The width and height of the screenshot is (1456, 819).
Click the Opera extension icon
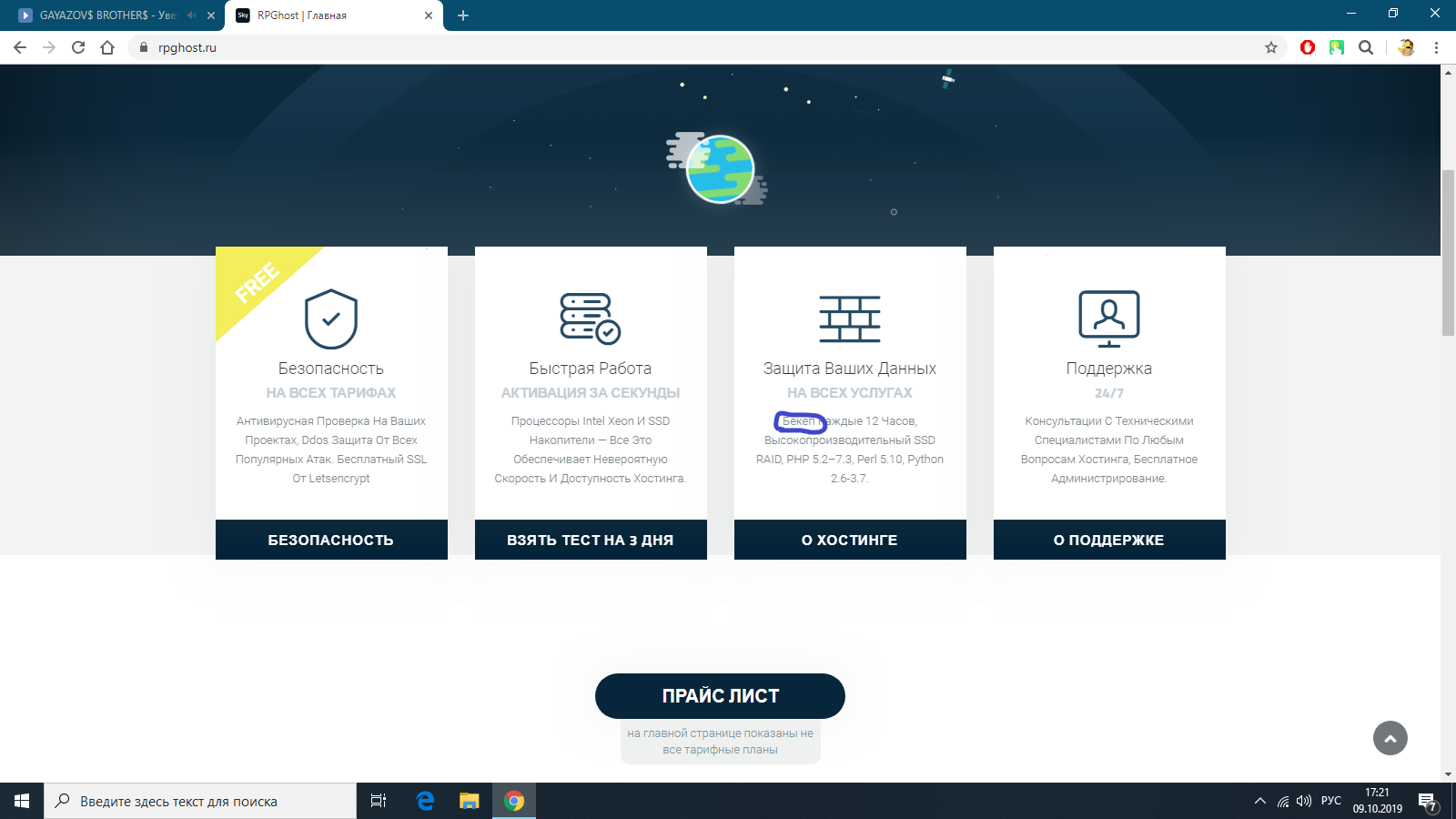(x=1308, y=47)
